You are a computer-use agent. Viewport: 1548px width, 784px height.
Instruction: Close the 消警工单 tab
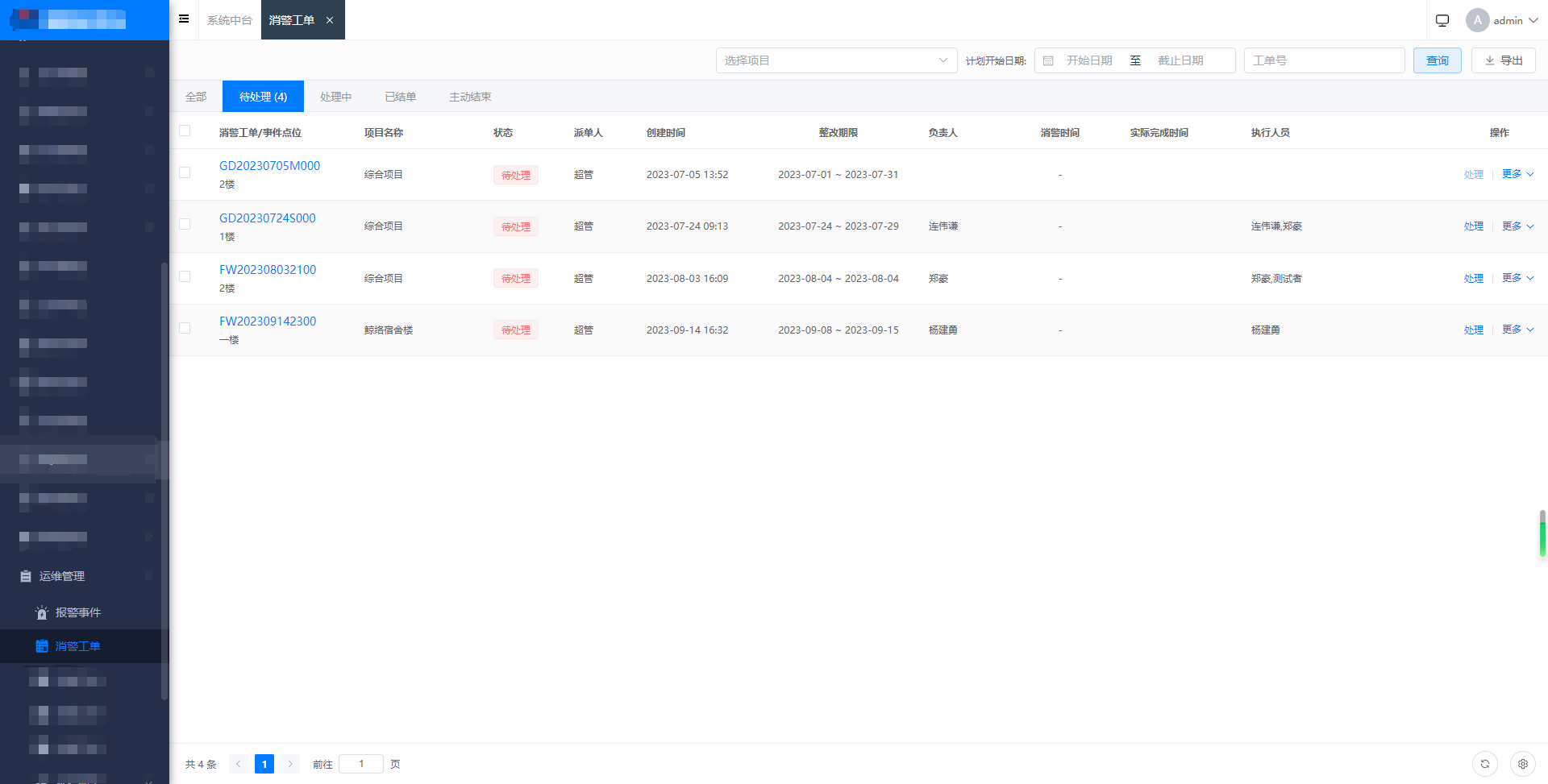pyautogui.click(x=330, y=20)
